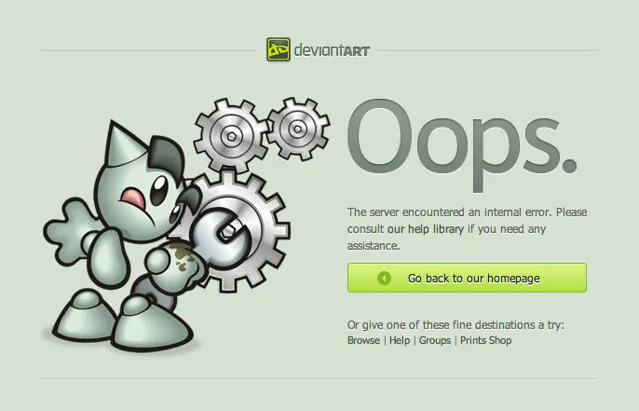Click the internal error message text
639x411 pixels.
(x=467, y=229)
